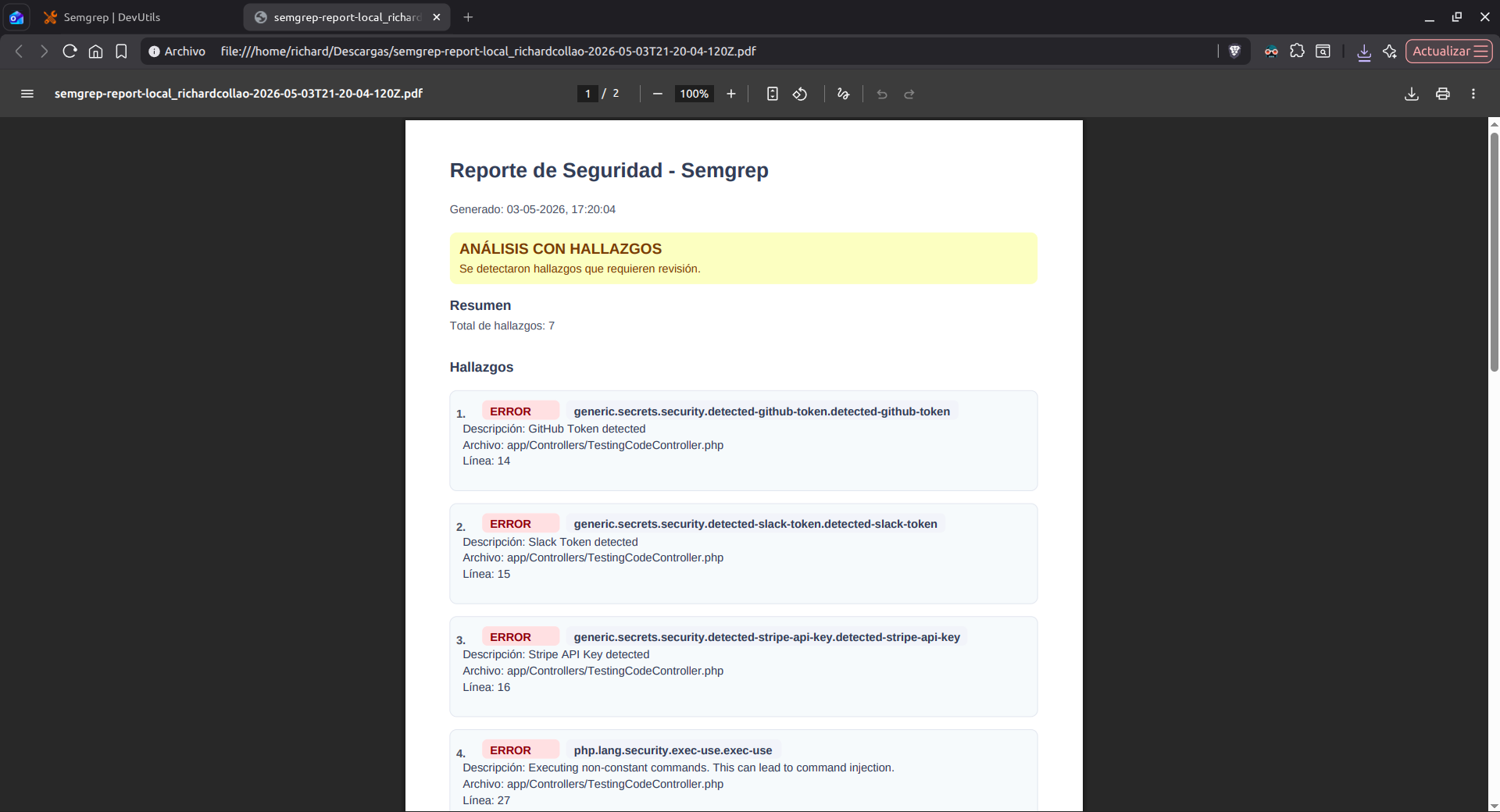Click the vertical scrollbar thumb
The height and width of the screenshot is (812, 1500).
coord(1494,251)
